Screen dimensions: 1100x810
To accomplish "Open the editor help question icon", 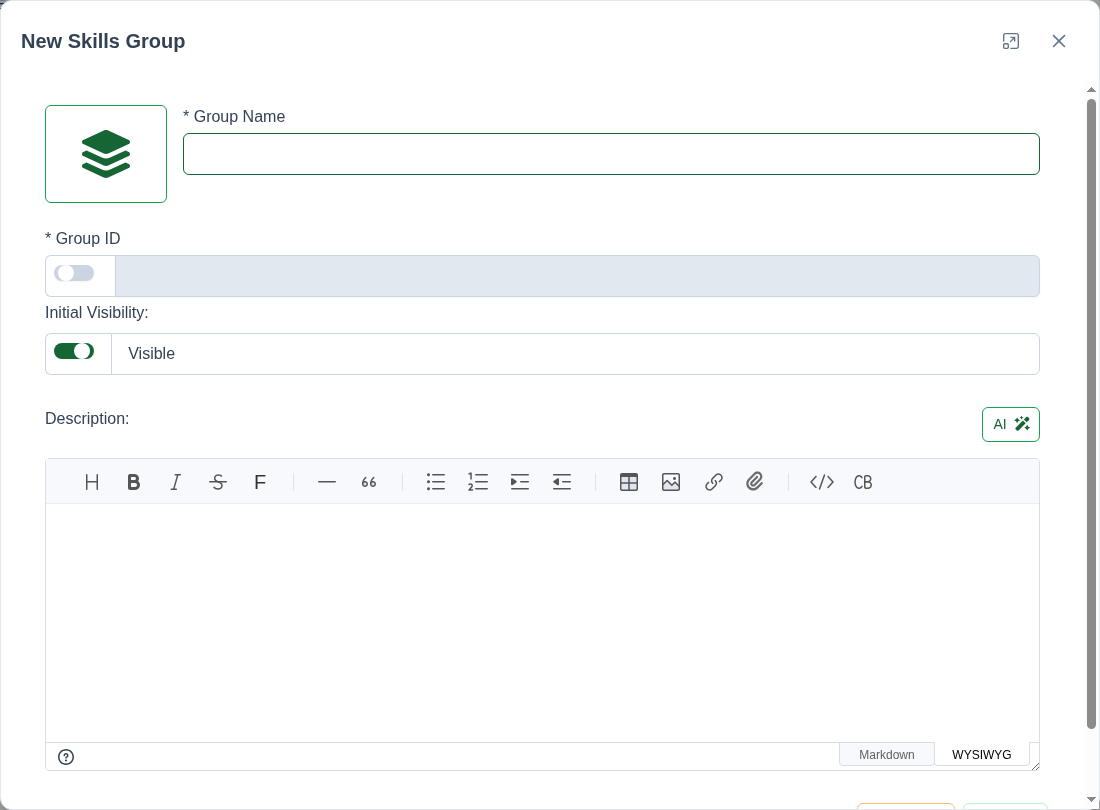I will (x=66, y=757).
